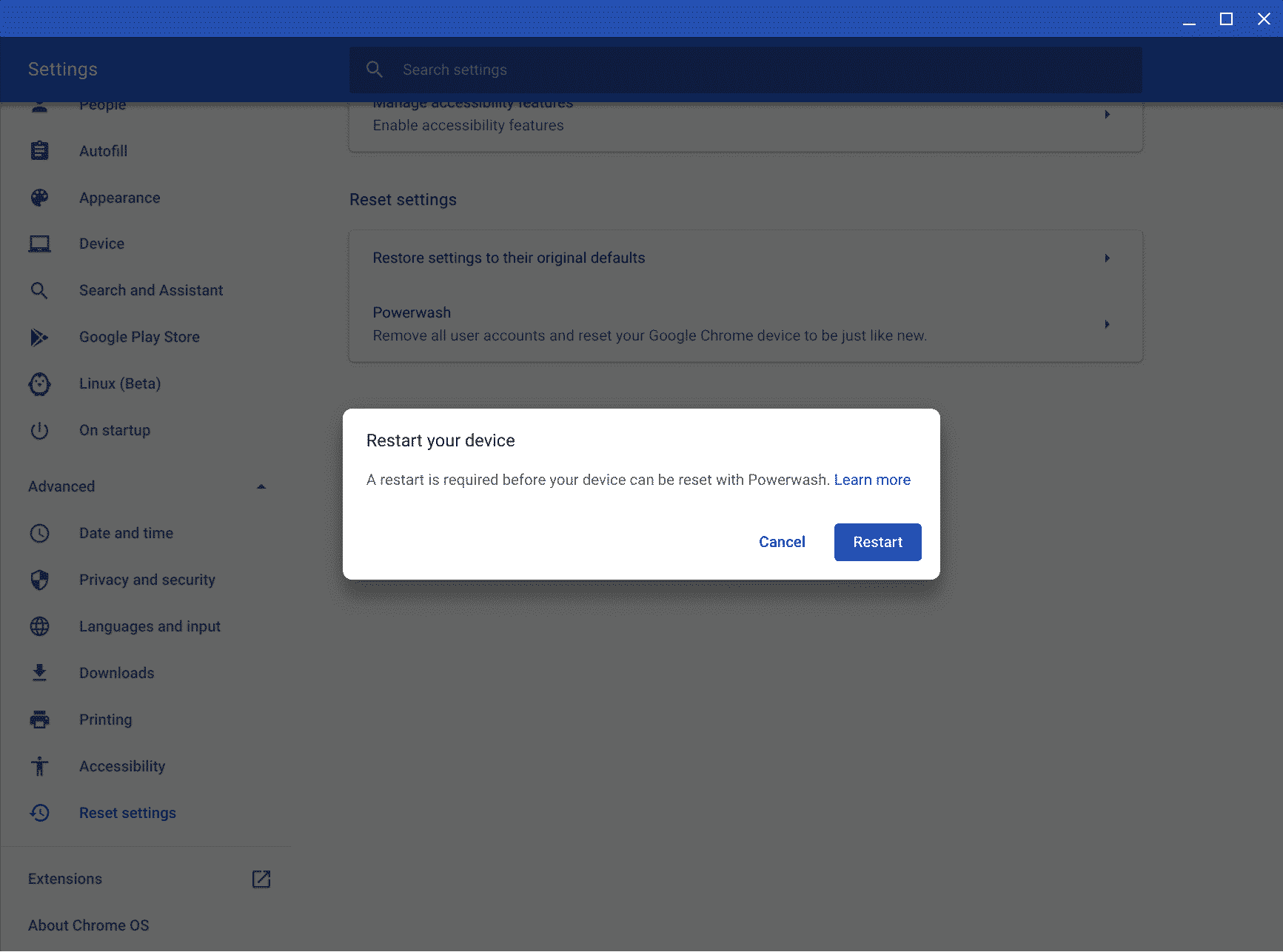Click the On startup power icon
Viewport: 1283px width, 952px height.
(x=39, y=430)
